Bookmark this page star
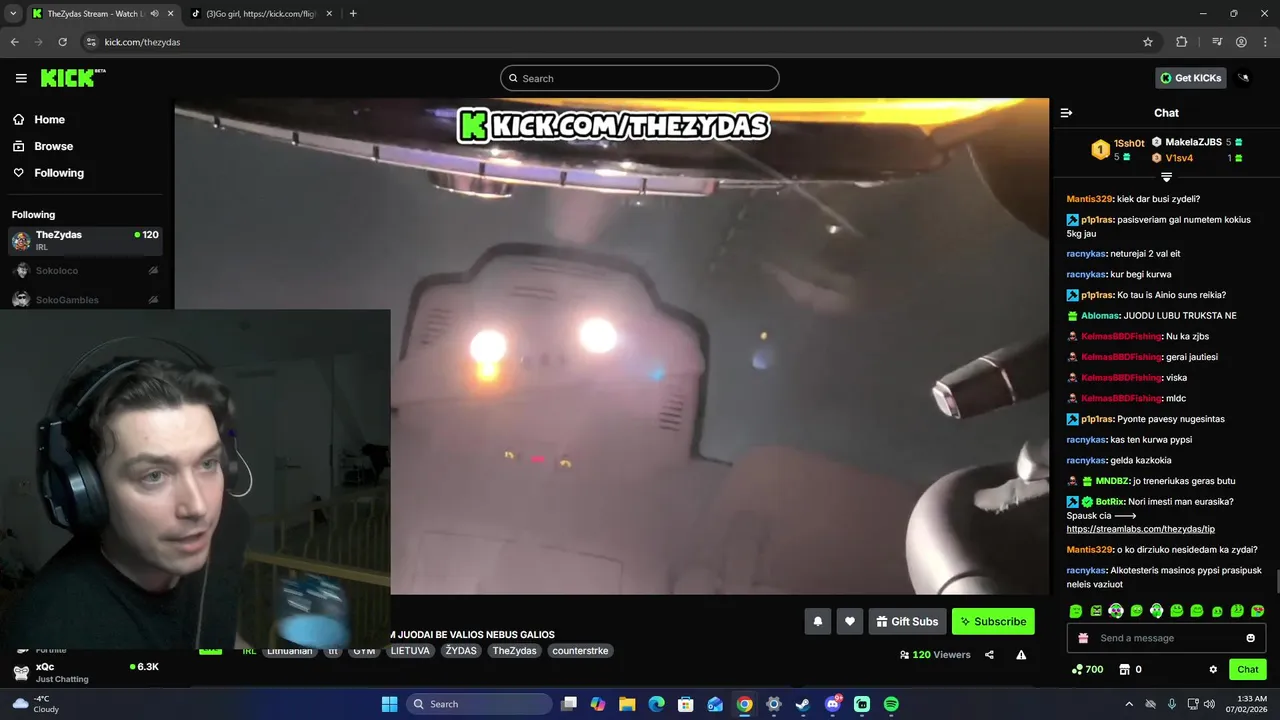 click(x=1148, y=42)
